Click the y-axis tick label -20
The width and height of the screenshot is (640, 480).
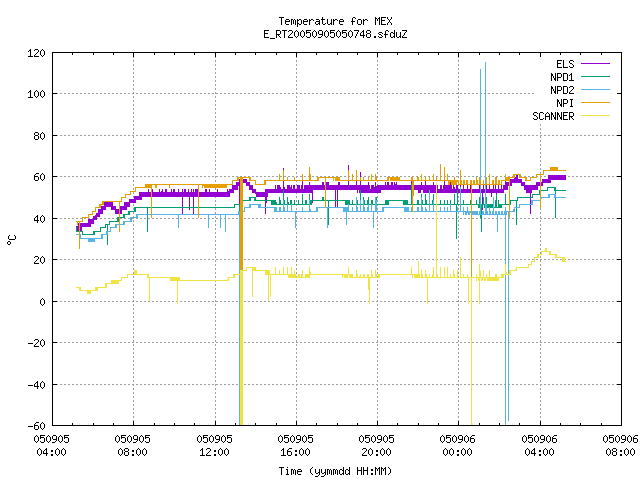click(36, 343)
